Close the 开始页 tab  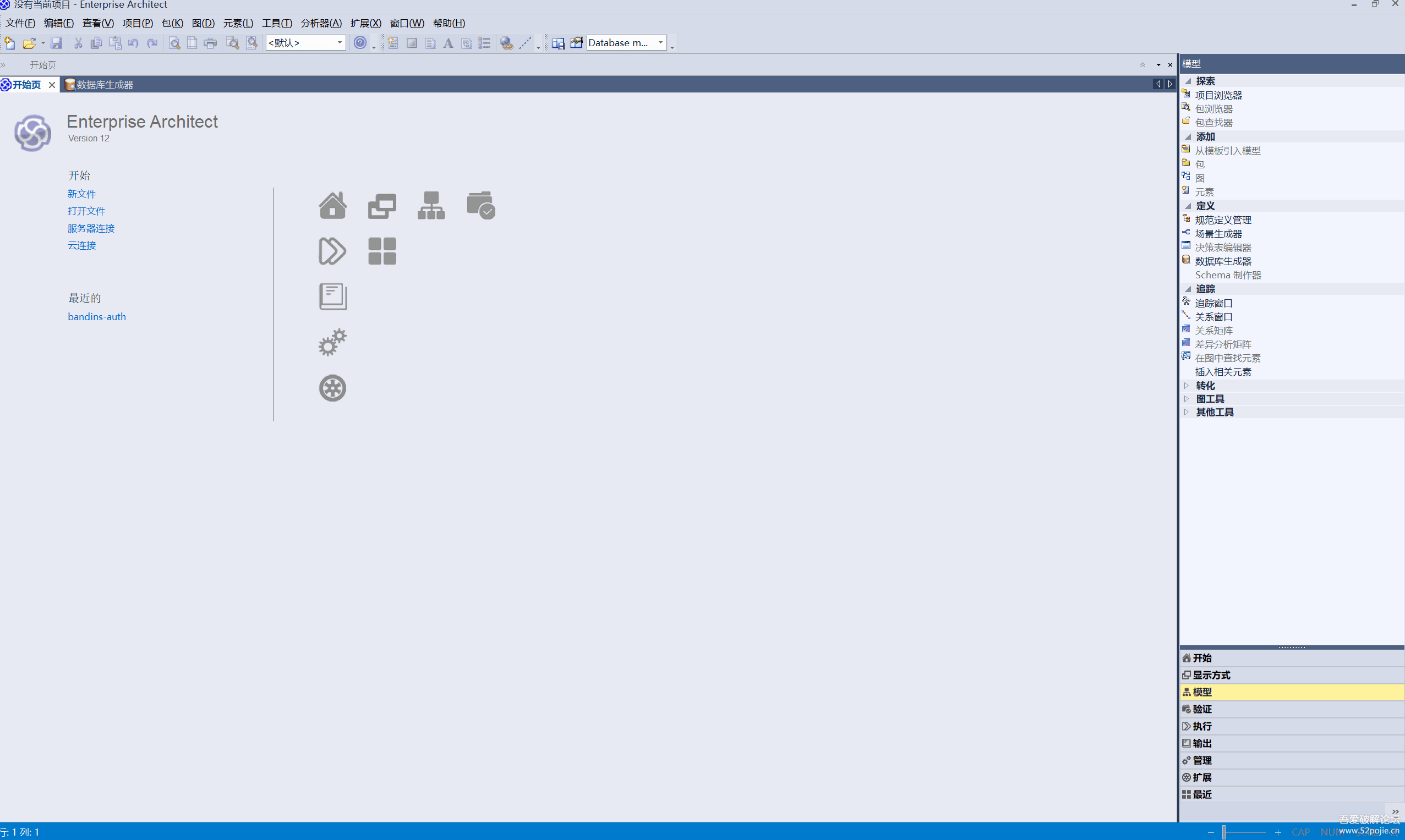coord(52,85)
